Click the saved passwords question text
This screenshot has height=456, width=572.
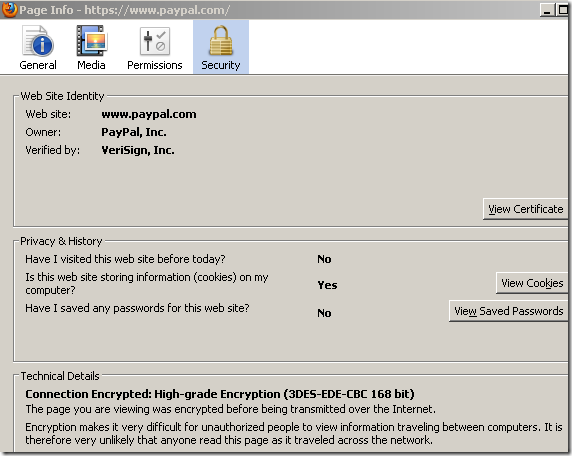(x=137, y=308)
